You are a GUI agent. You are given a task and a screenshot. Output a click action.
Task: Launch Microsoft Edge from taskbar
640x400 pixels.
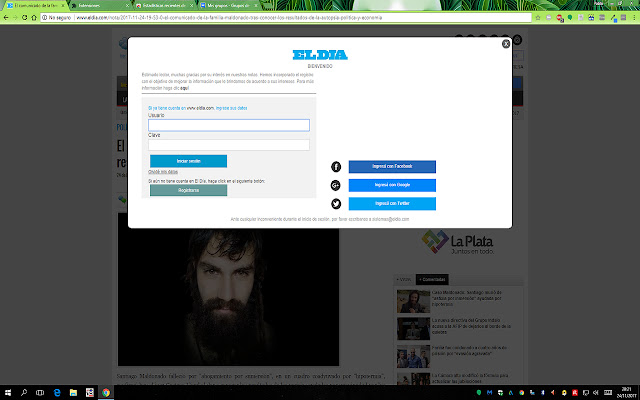pos(57,393)
